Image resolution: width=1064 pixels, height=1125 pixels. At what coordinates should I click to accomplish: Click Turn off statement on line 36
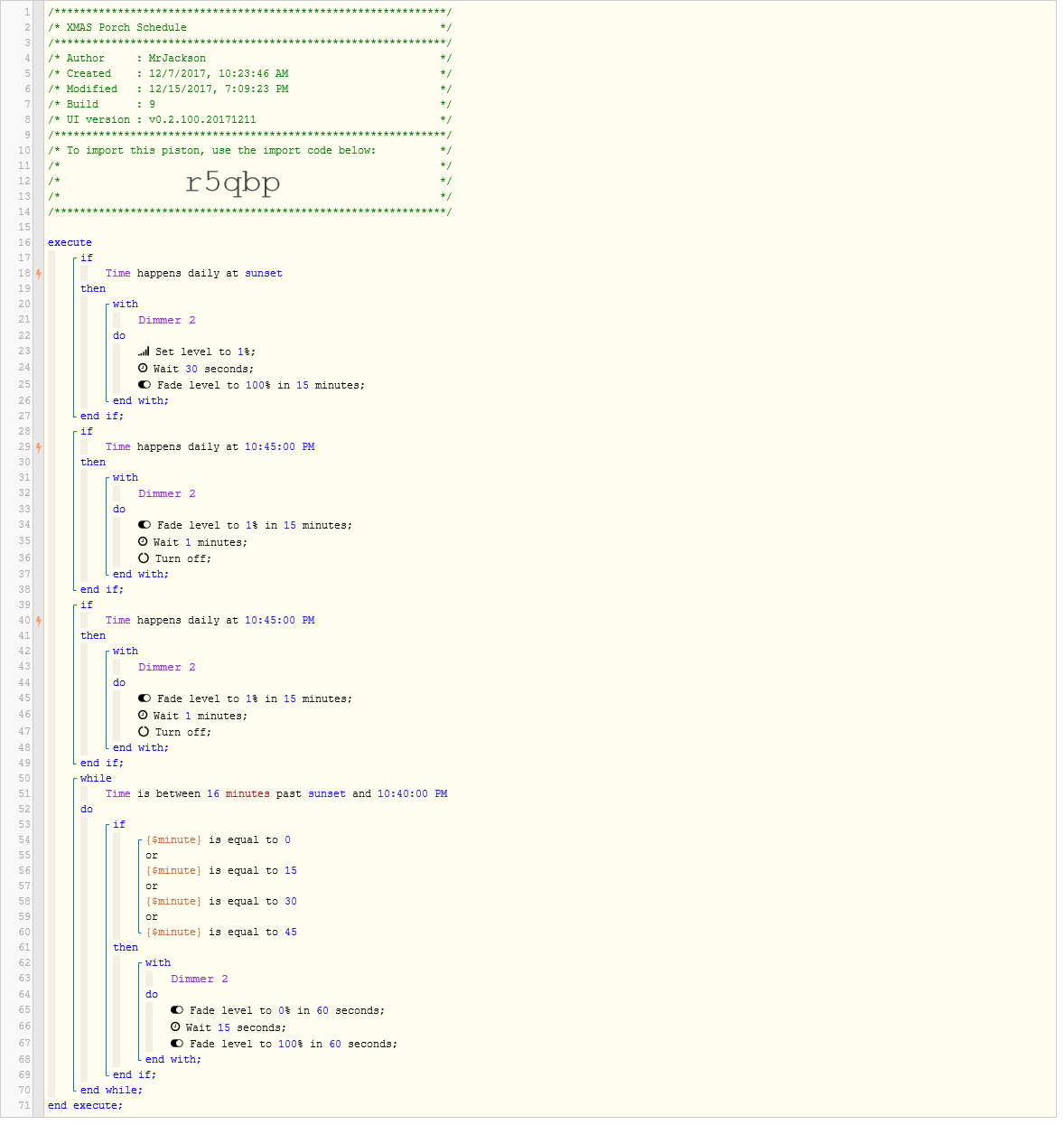183,558
